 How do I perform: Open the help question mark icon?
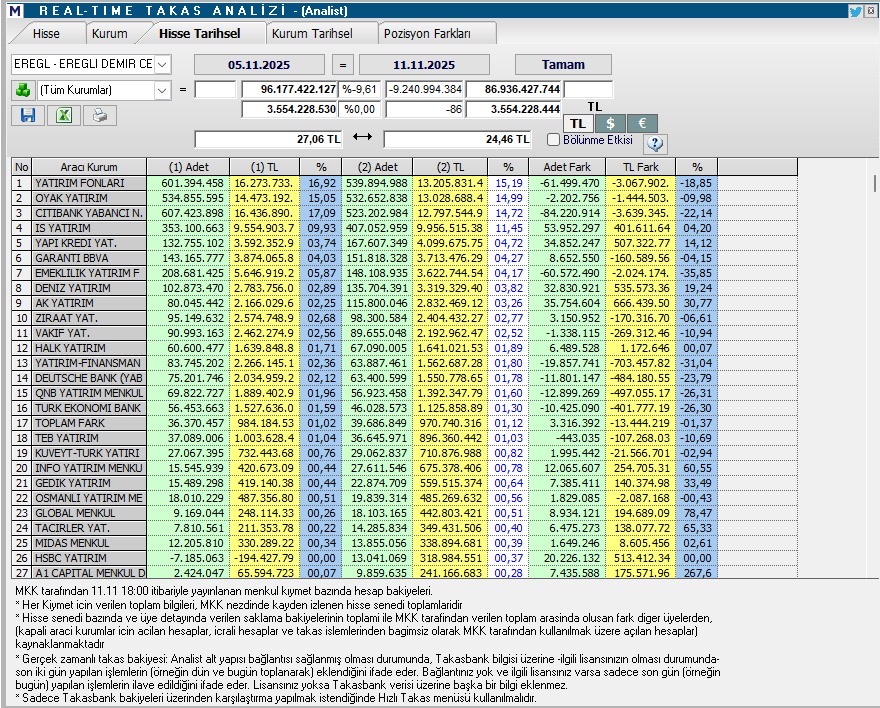(656, 143)
